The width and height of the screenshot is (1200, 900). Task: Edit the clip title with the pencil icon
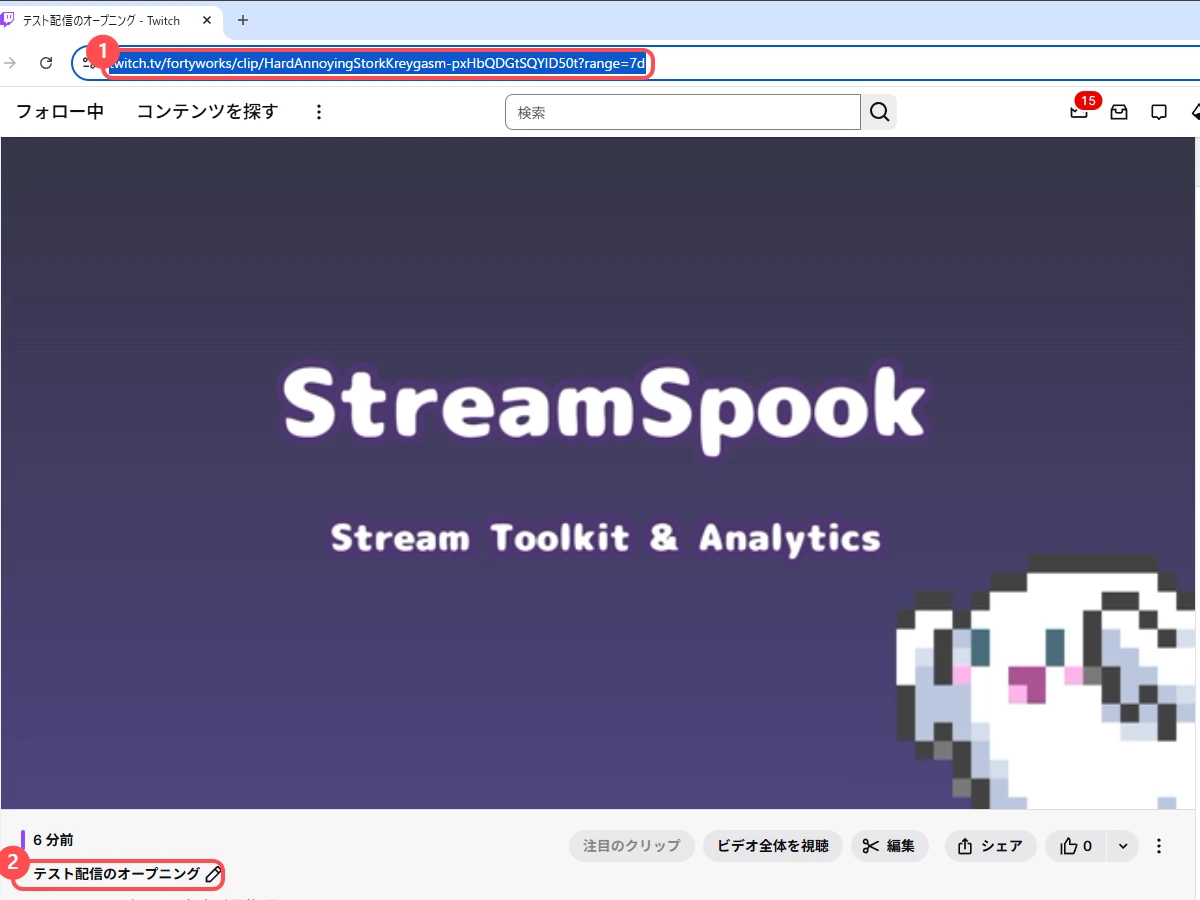tap(213, 874)
